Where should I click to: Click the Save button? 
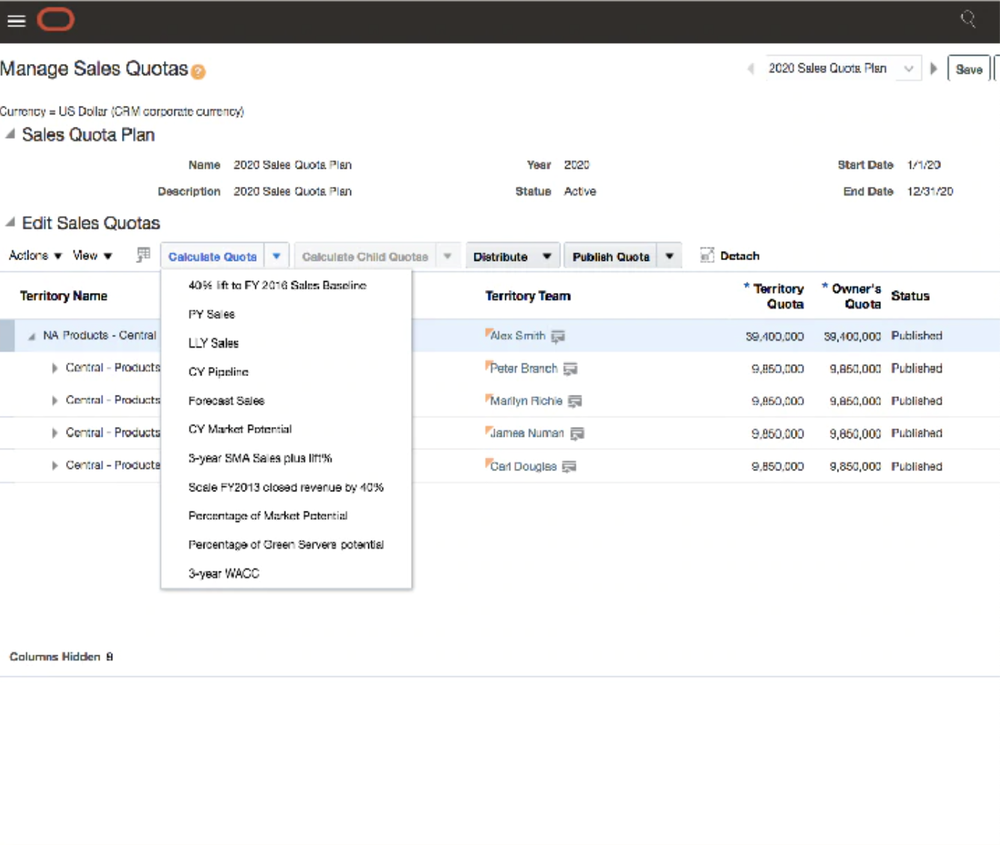click(x=968, y=68)
